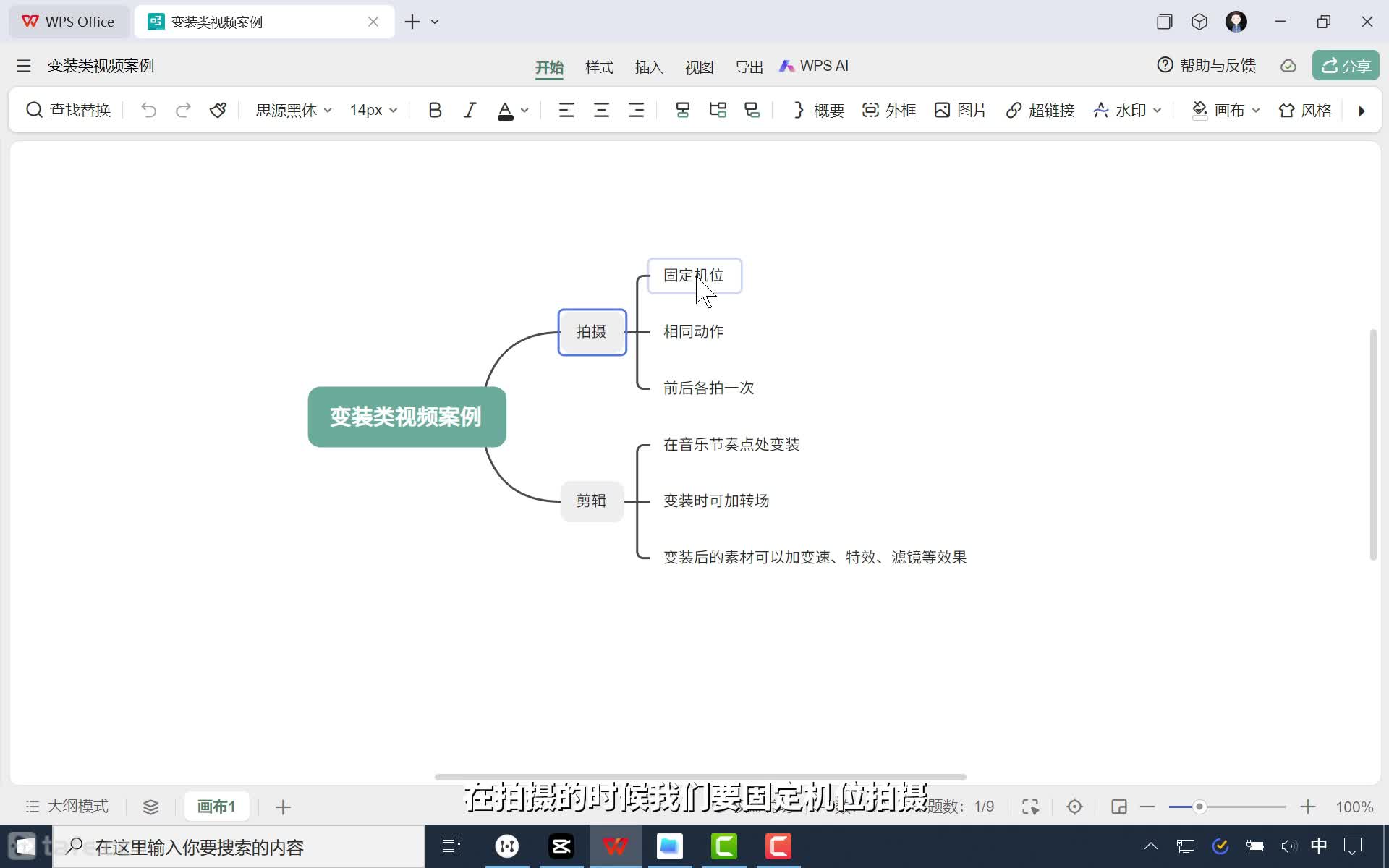Open the canvas (画布) fill dropdown

coord(1226,110)
